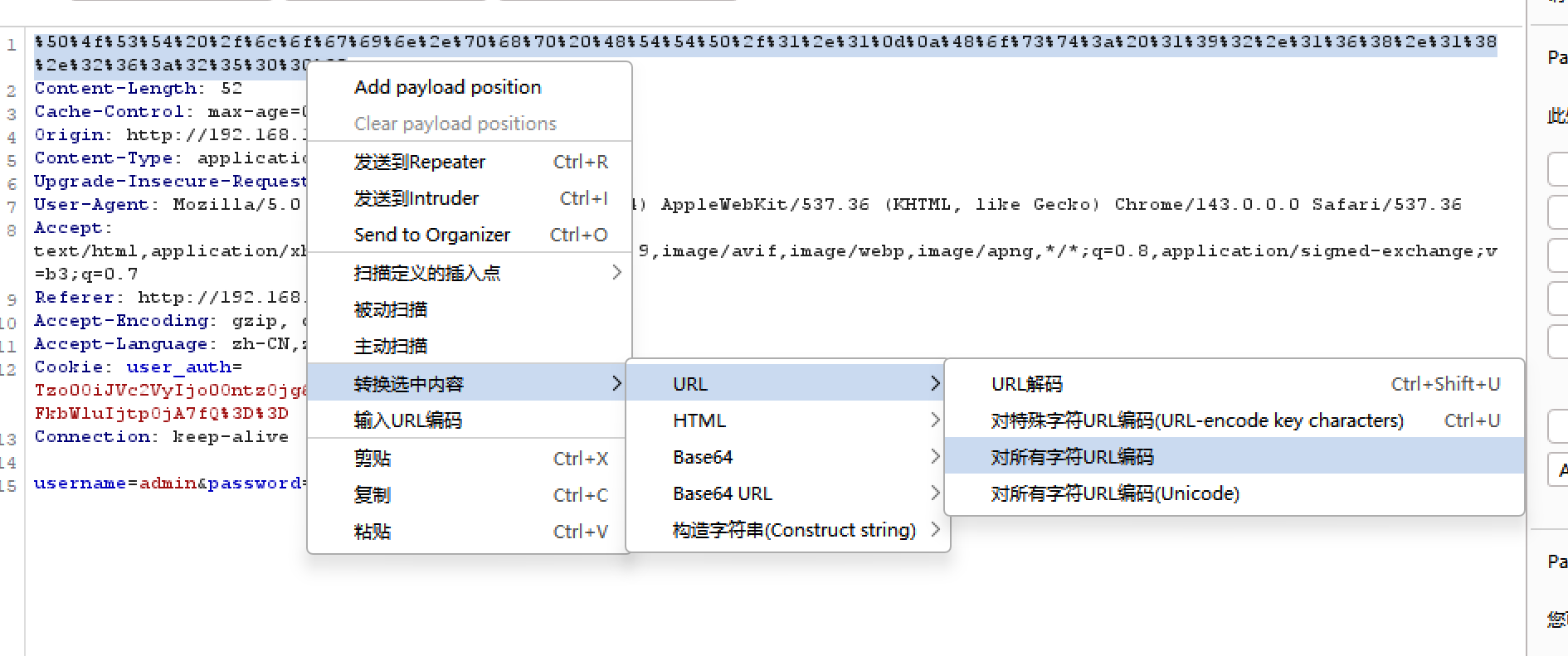Expand the 扫描定义的插入点 submenu arrow
This screenshot has height=656, width=1568.
coord(616,272)
